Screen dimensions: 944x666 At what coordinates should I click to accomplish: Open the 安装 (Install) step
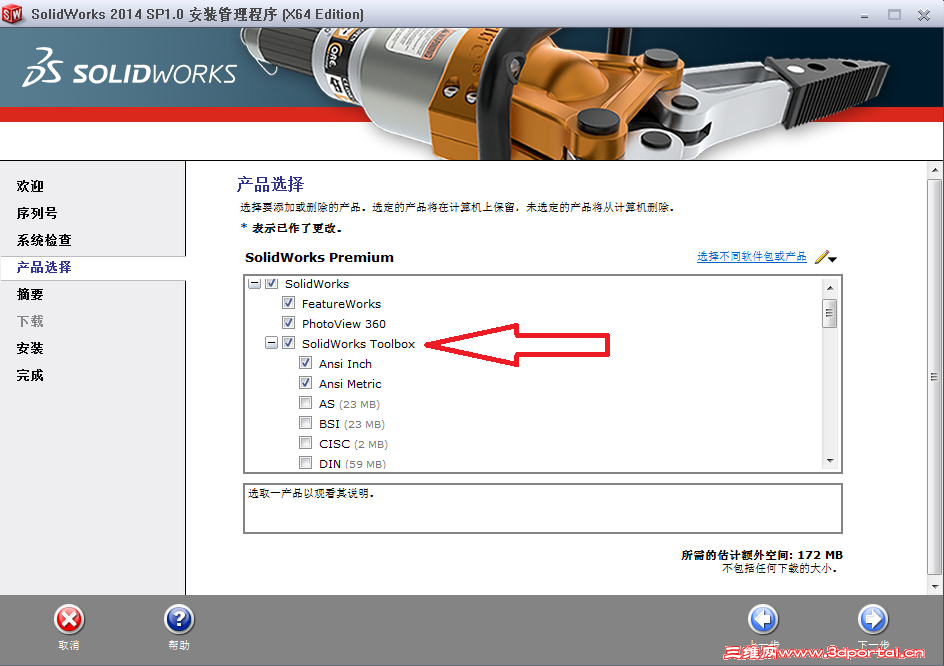pyautogui.click(x=30, y=349)
